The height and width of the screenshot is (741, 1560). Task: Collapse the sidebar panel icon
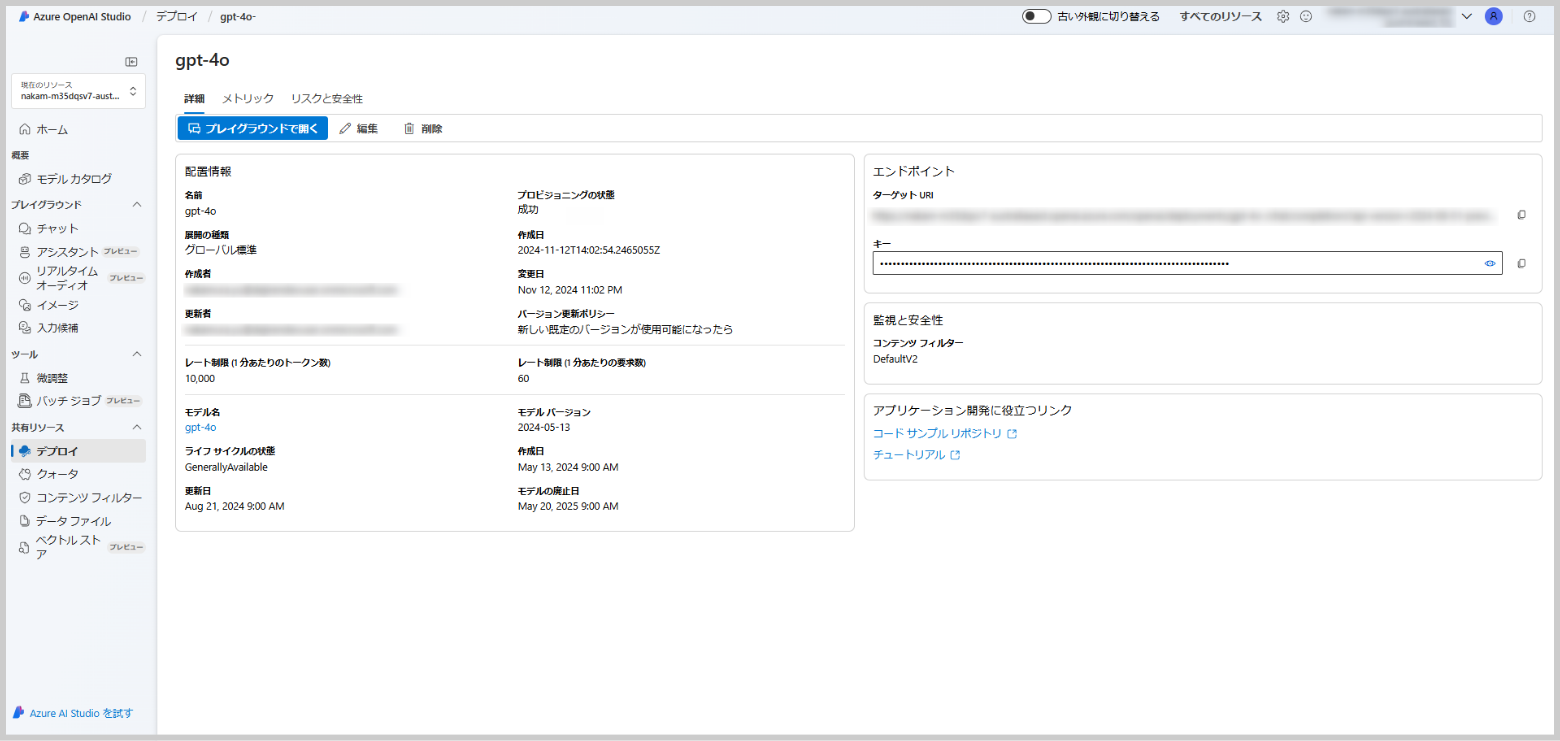pyautogui.click(x=131, y=62)
